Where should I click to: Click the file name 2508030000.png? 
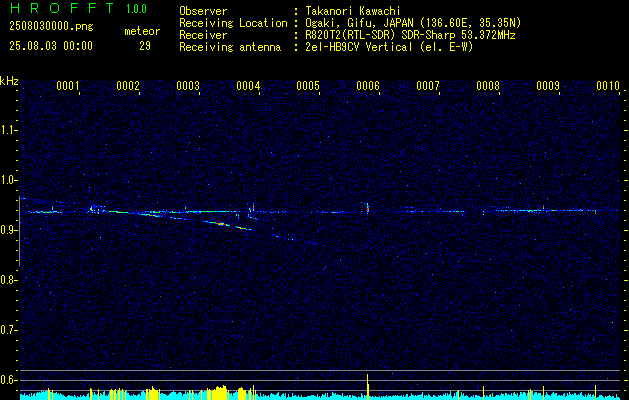(51, 27)
